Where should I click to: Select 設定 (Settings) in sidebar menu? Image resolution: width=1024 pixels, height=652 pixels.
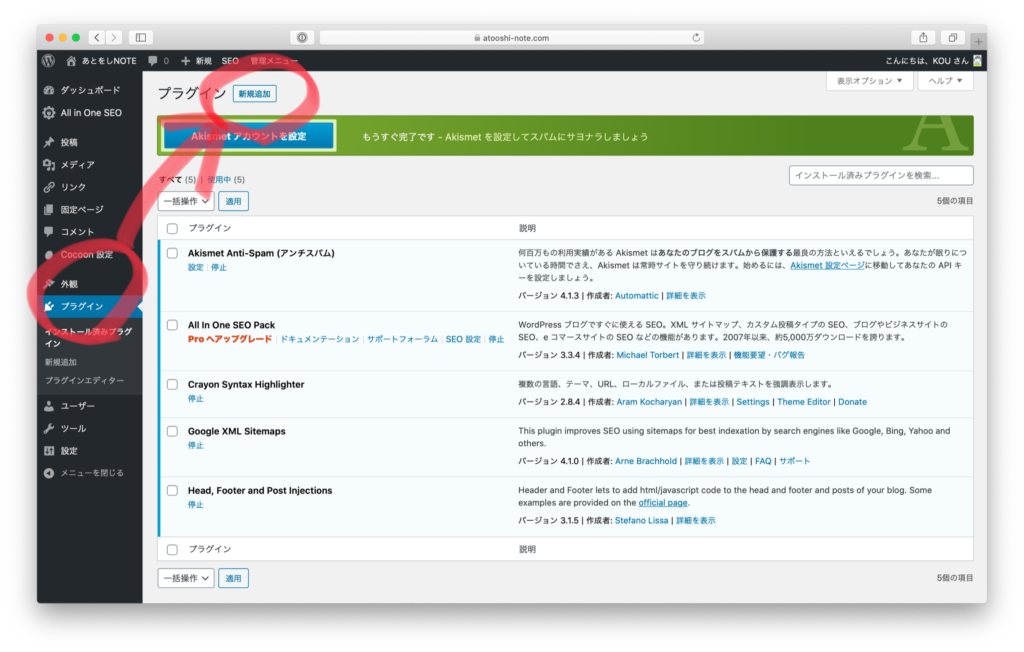click(69, 451)
